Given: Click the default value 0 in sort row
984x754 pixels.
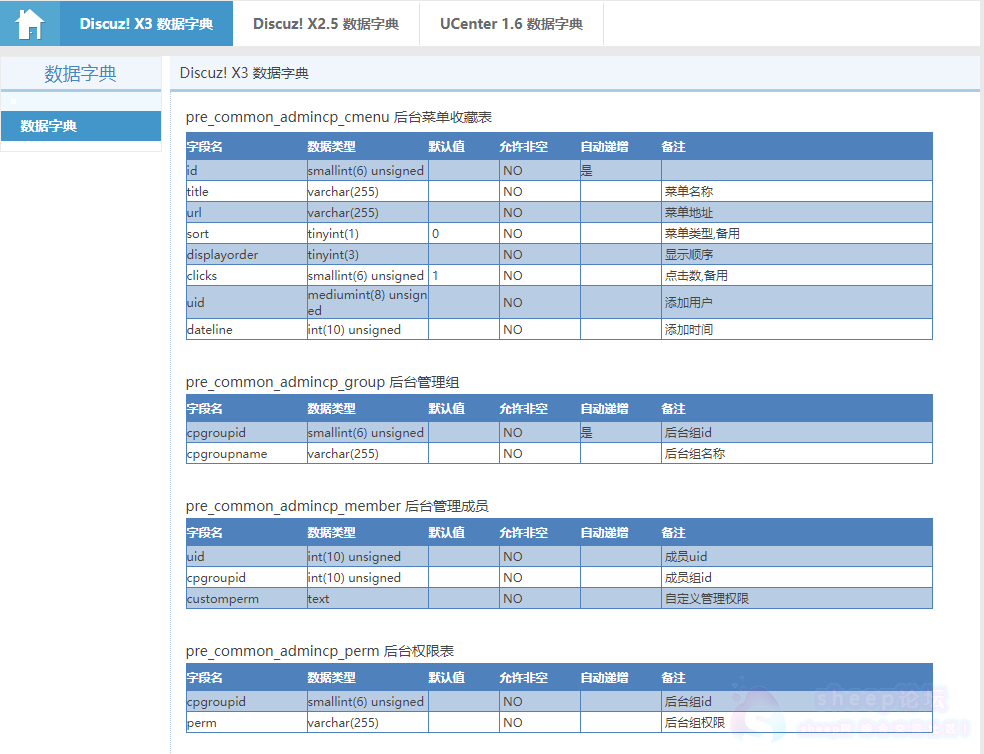Looking at the screenshot, I should click(x=464, y=234).
